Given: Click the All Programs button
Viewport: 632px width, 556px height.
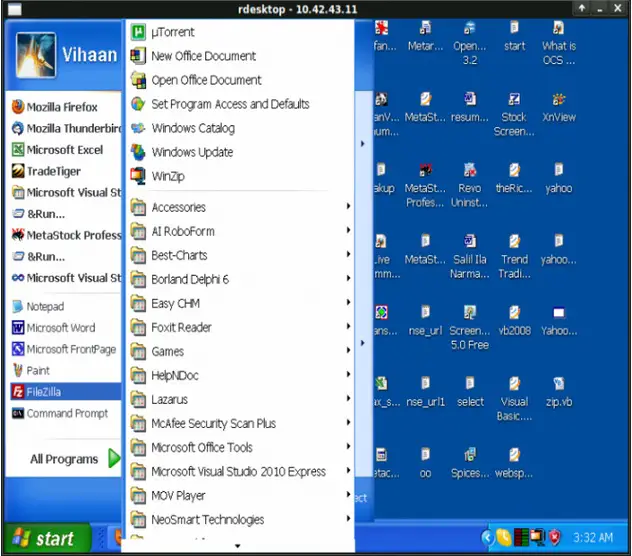Looking at the screenshot, I should tap(75, 459).
